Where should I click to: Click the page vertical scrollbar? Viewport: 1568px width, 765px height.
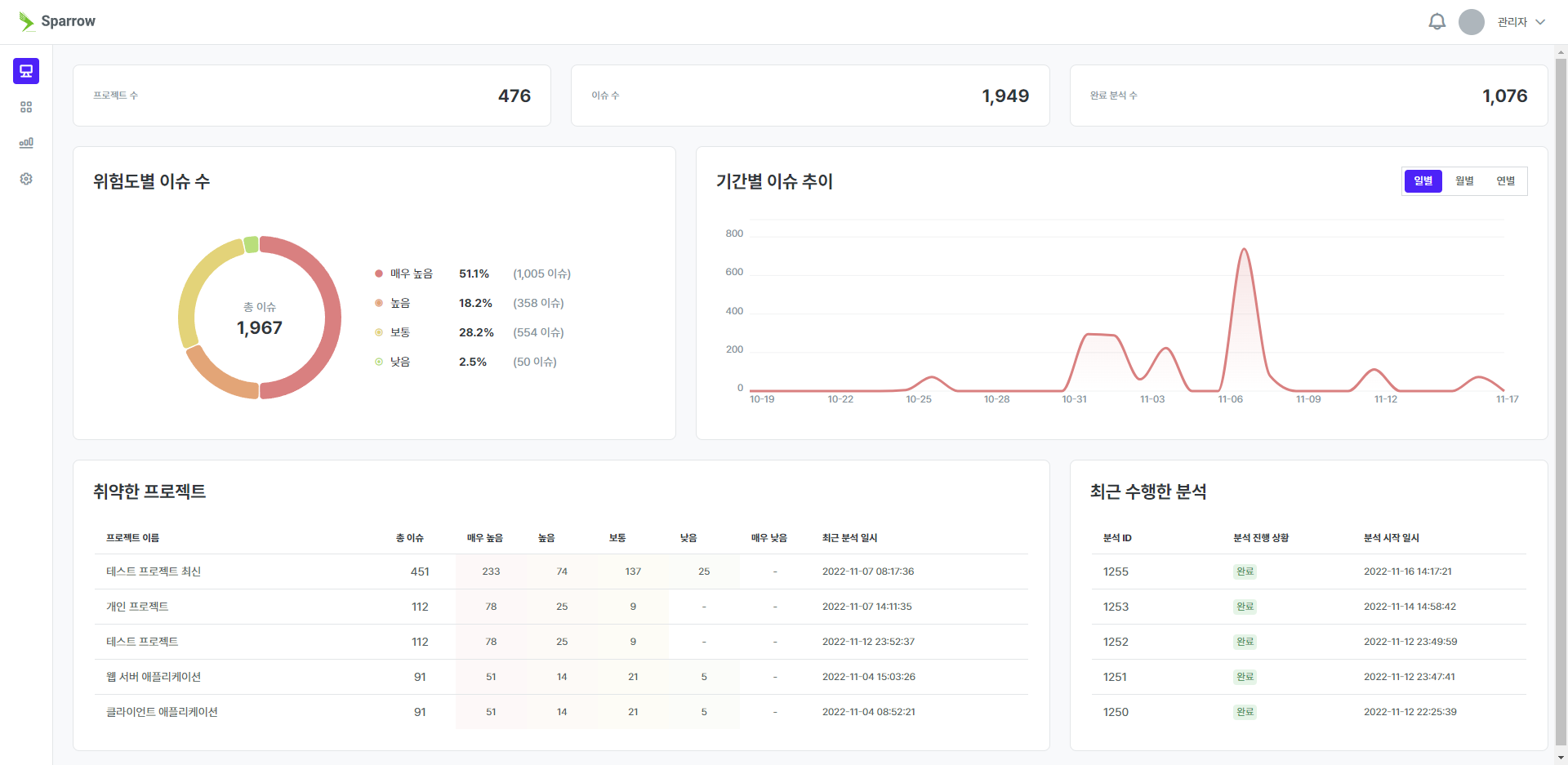[1561, 400]
